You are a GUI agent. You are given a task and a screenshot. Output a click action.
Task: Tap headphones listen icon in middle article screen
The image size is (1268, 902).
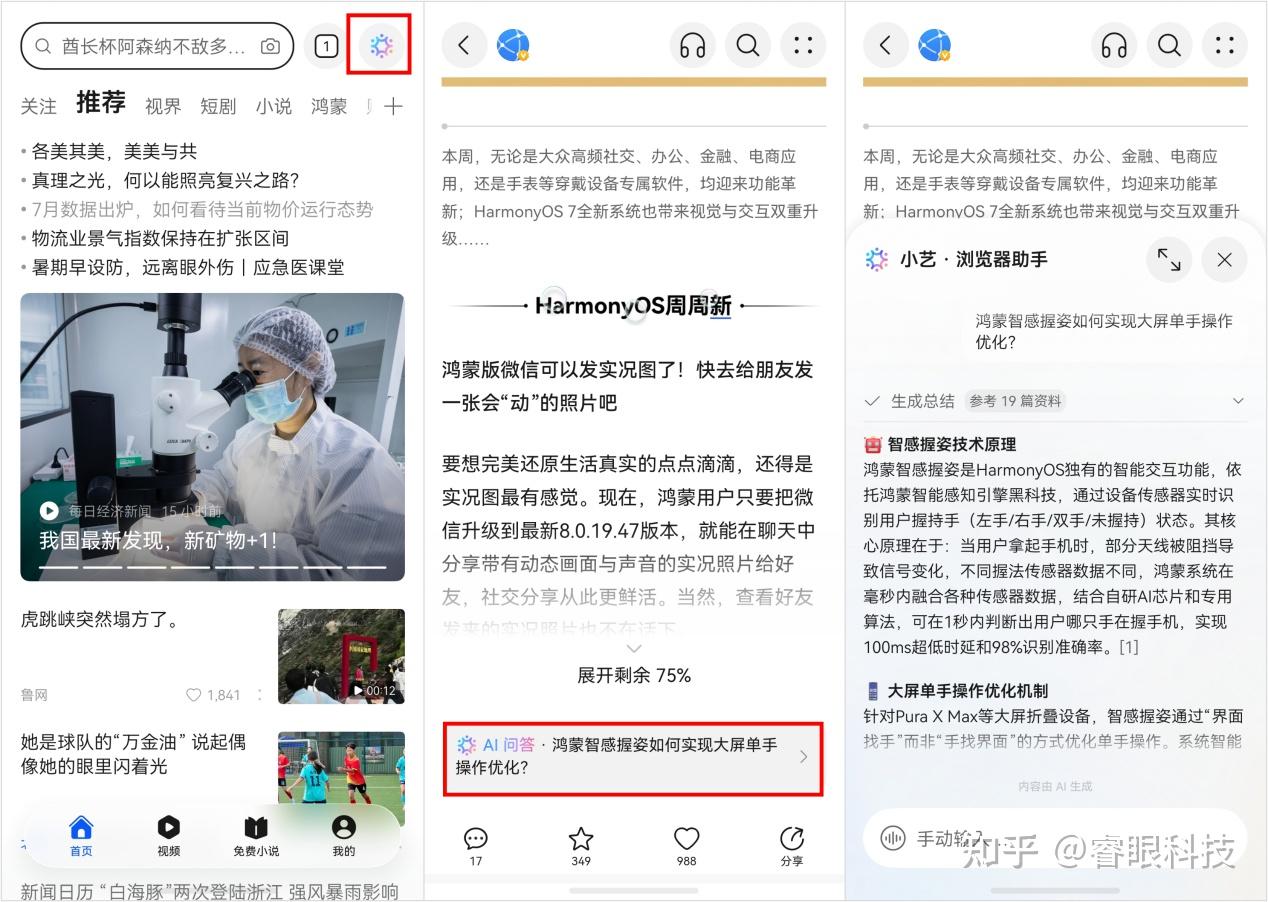[x=692, y=45]
